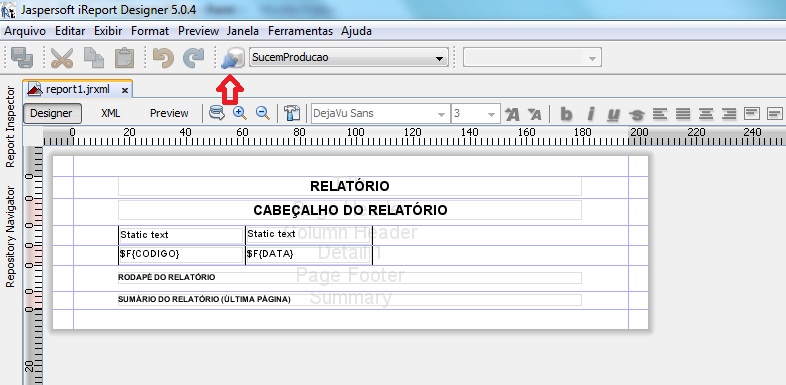The width and height of the screenshot is (786, 385).
Task: Select the CABEÇALHO DO RELATÓRIO element
Action: (x=349, y=210)
